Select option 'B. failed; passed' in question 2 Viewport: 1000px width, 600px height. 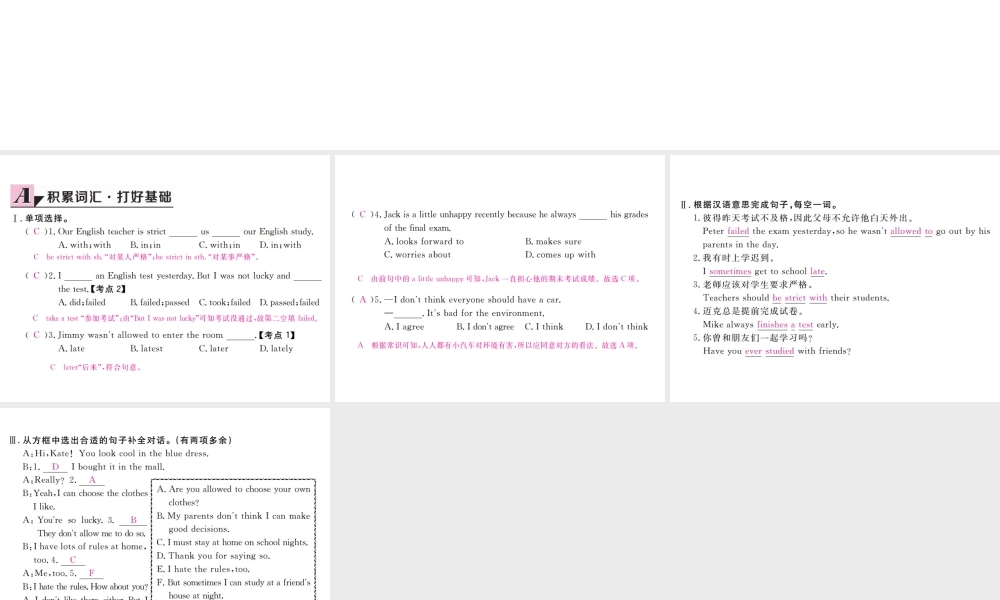[159, 302]
